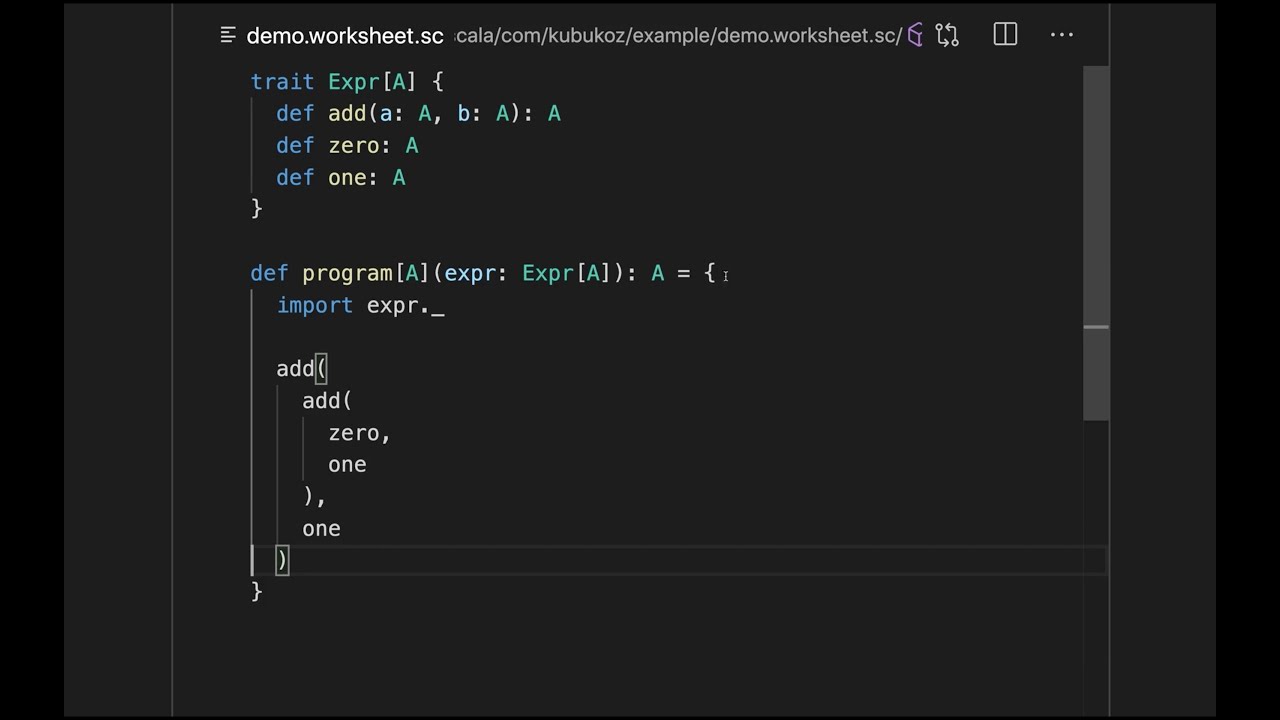Click the final closing brace of program
The width and height of the screenshot is (1280, 720).
click(x=256, y=592)
